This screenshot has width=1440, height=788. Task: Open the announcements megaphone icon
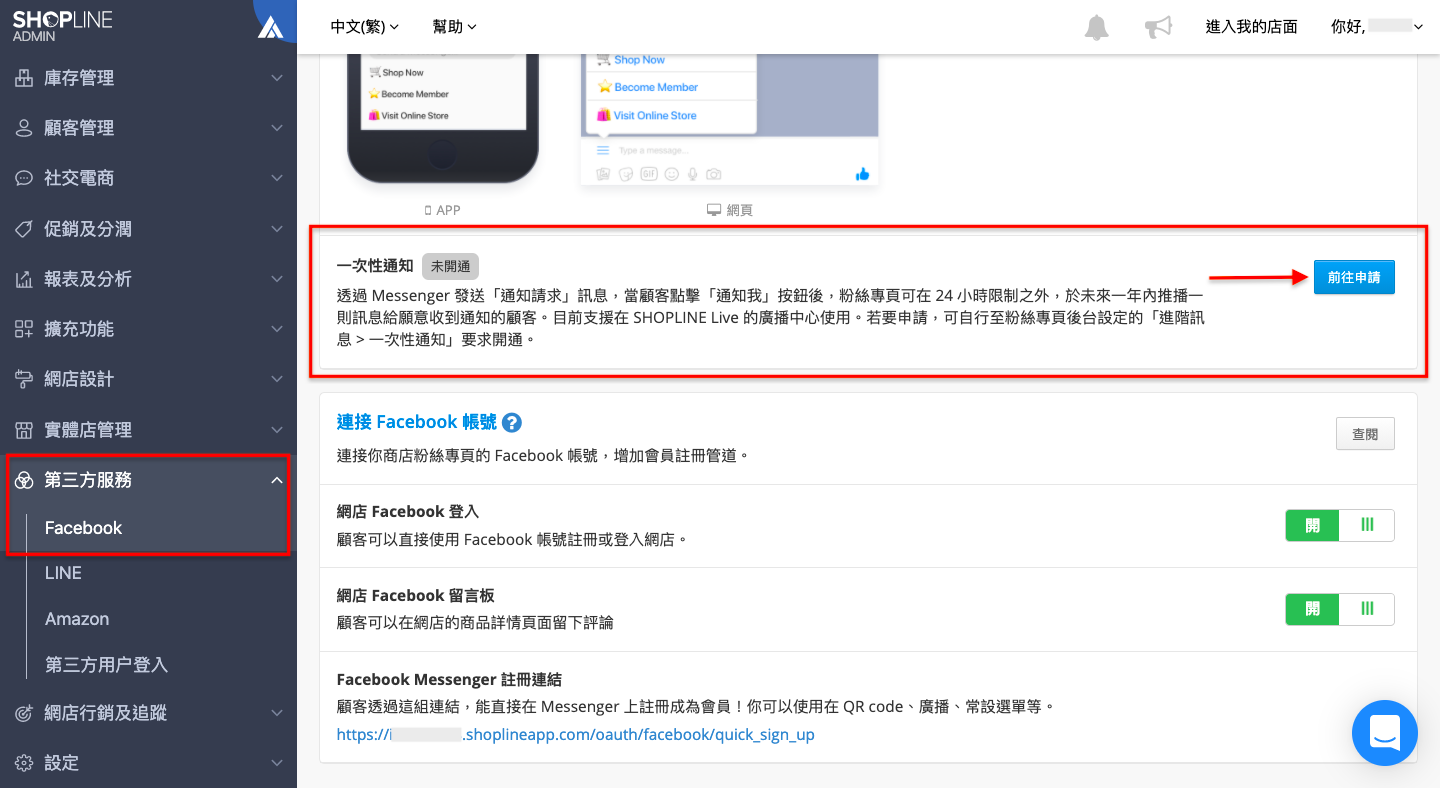1158,27
